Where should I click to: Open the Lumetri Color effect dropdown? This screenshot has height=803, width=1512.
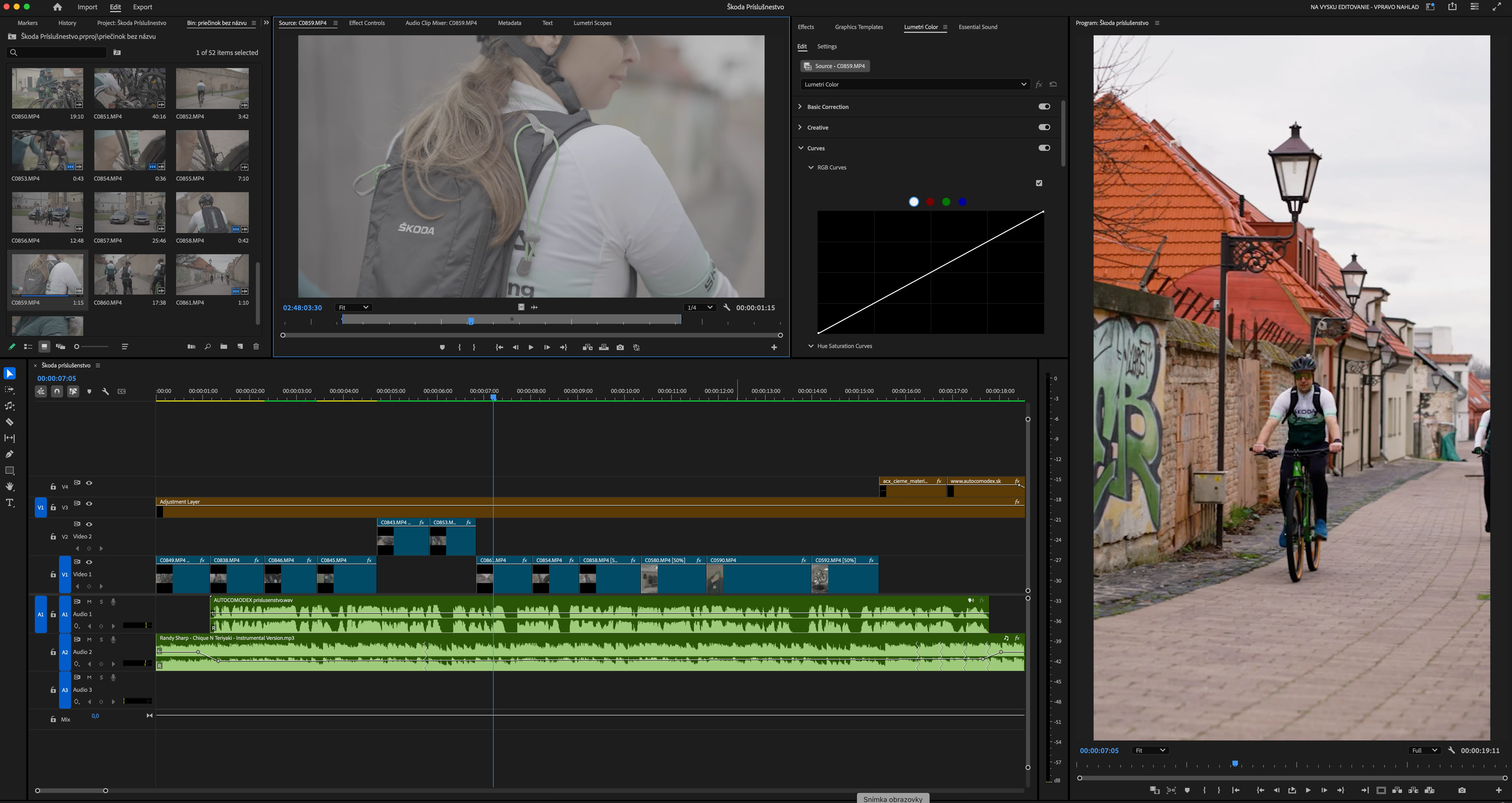click(x=914, y=84)
